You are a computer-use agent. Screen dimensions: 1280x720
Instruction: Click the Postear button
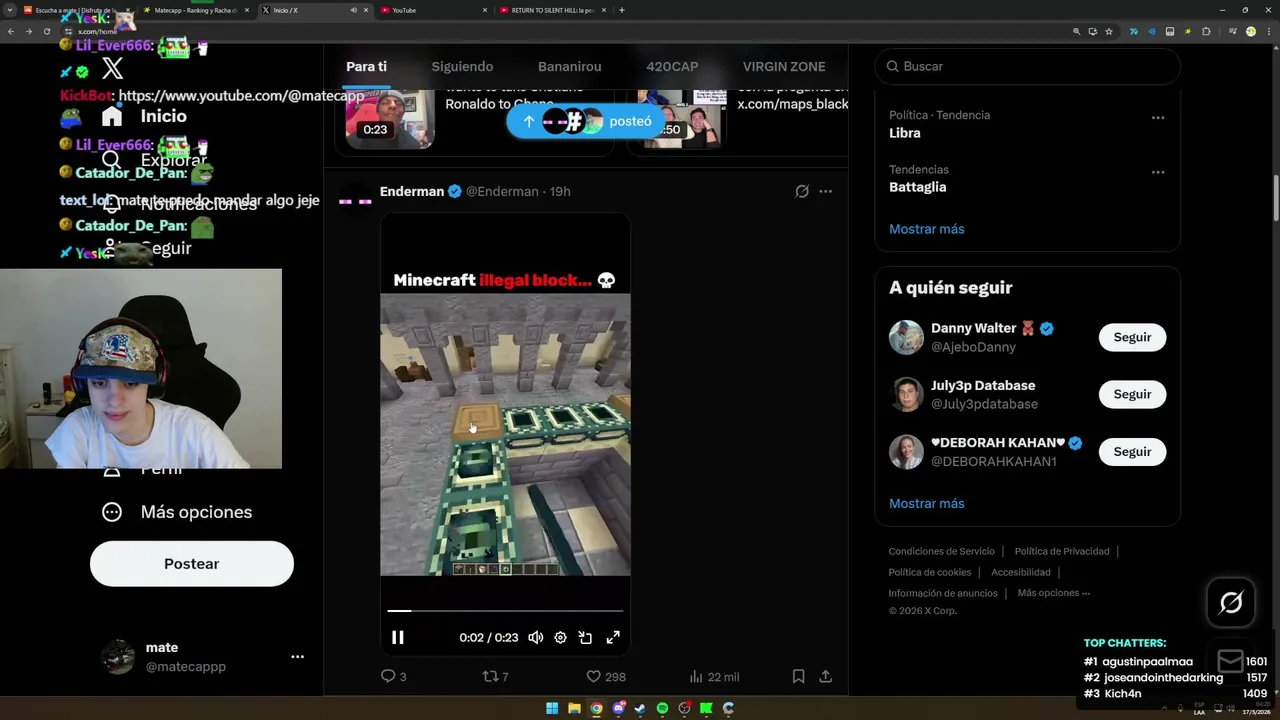191,564
